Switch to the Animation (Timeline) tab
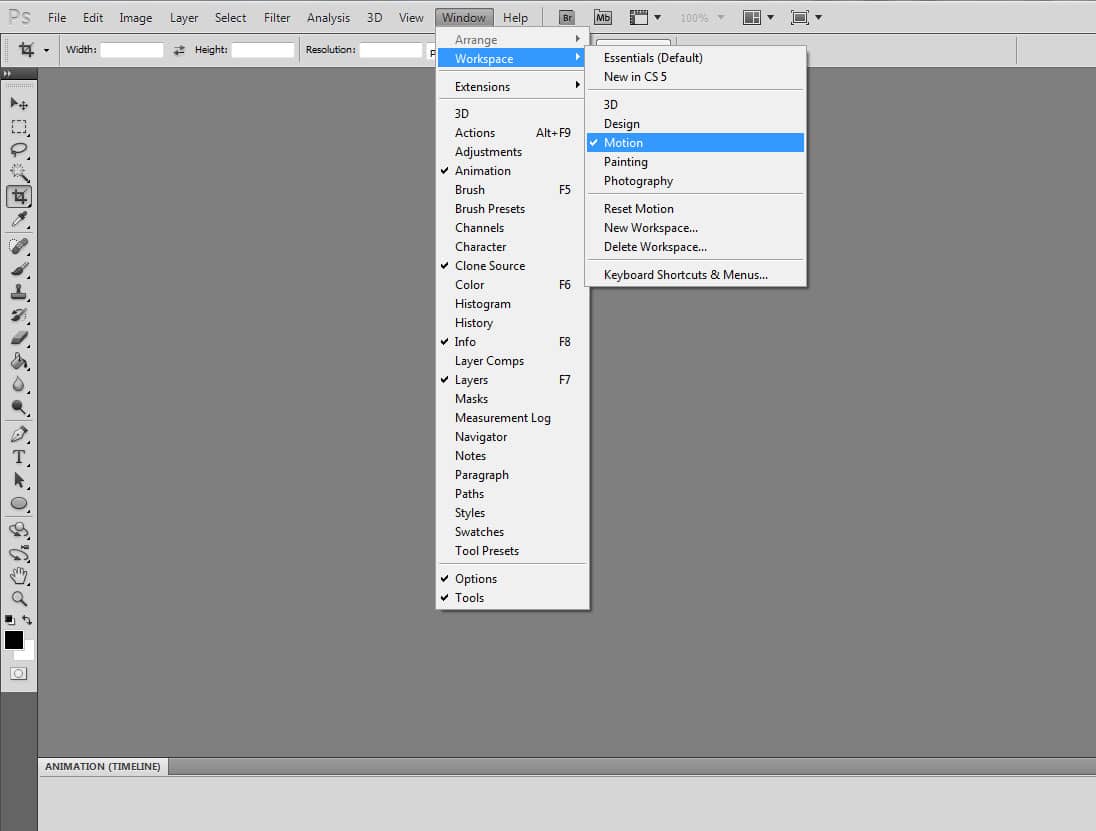The height and width of the screenshot is (831, 1096). 103,766
